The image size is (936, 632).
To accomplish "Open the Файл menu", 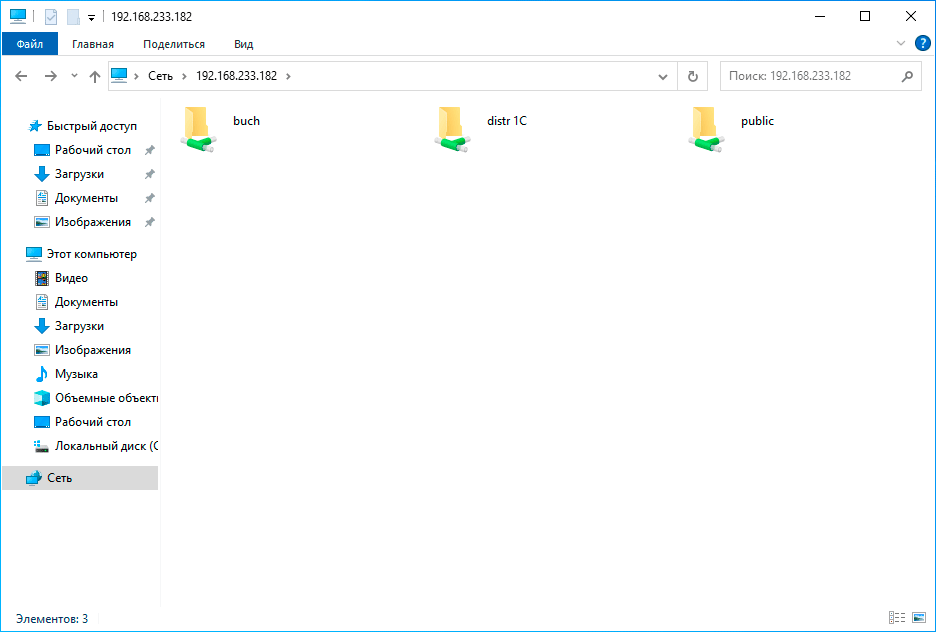I will 30,44.
